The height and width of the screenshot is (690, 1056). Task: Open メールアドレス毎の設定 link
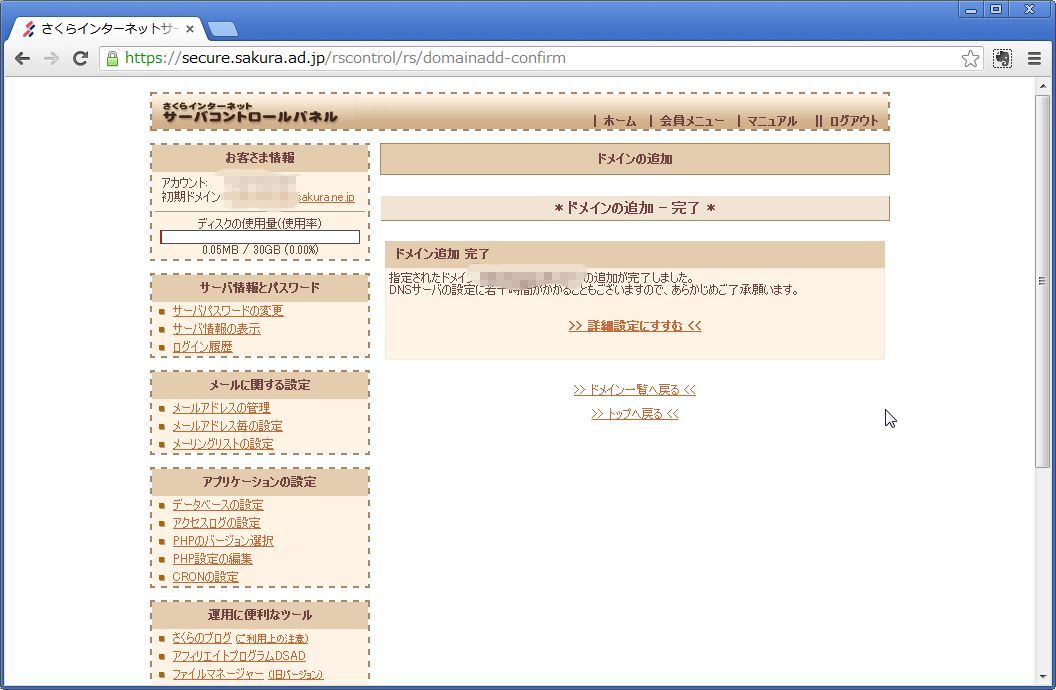[x=227, y=425]
